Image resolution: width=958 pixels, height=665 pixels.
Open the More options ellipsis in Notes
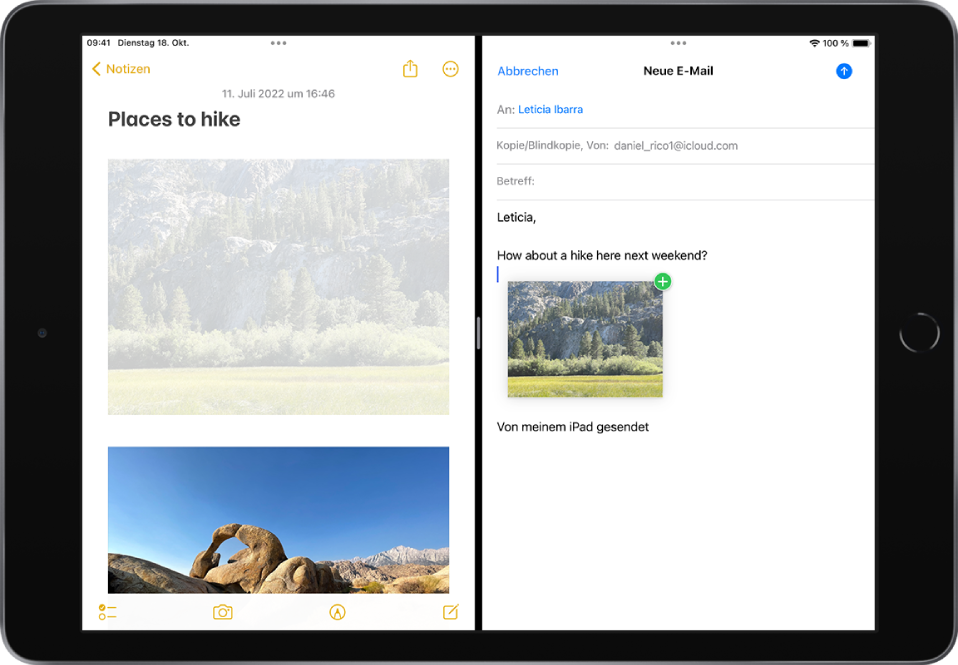[450, 68]
